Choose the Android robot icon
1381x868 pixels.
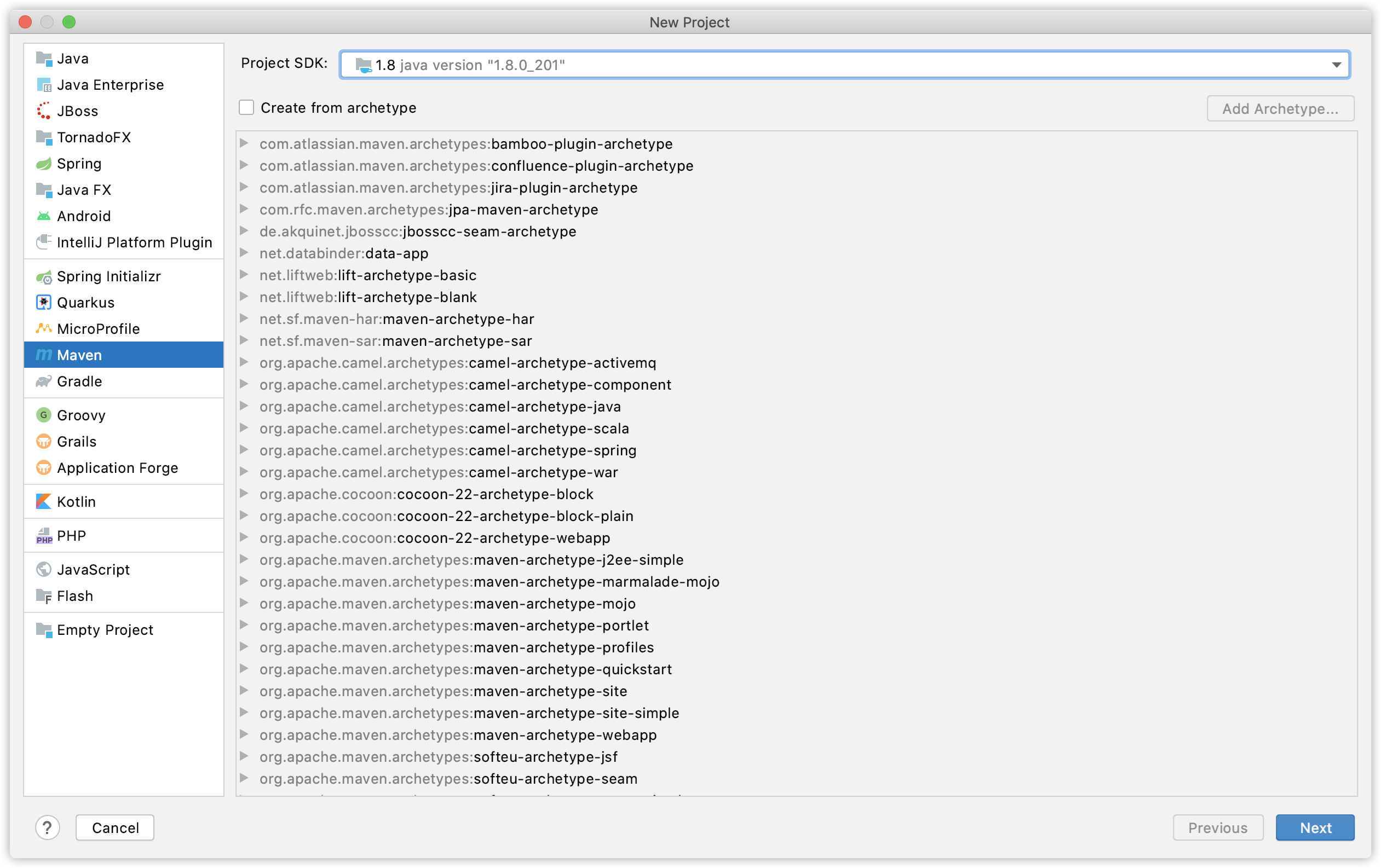click(44, 216)
